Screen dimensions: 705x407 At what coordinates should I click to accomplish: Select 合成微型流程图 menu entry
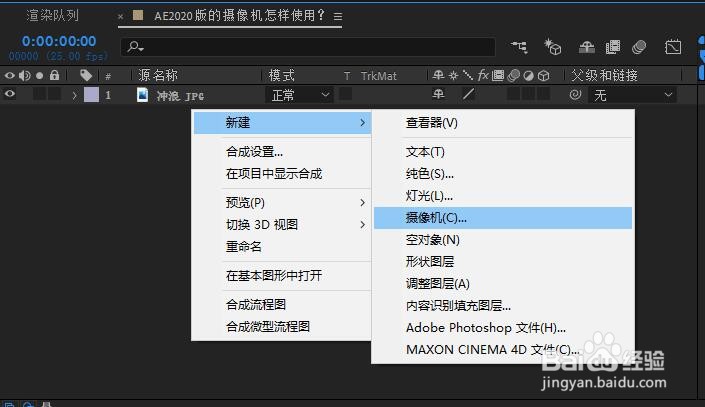pos(282,326)
